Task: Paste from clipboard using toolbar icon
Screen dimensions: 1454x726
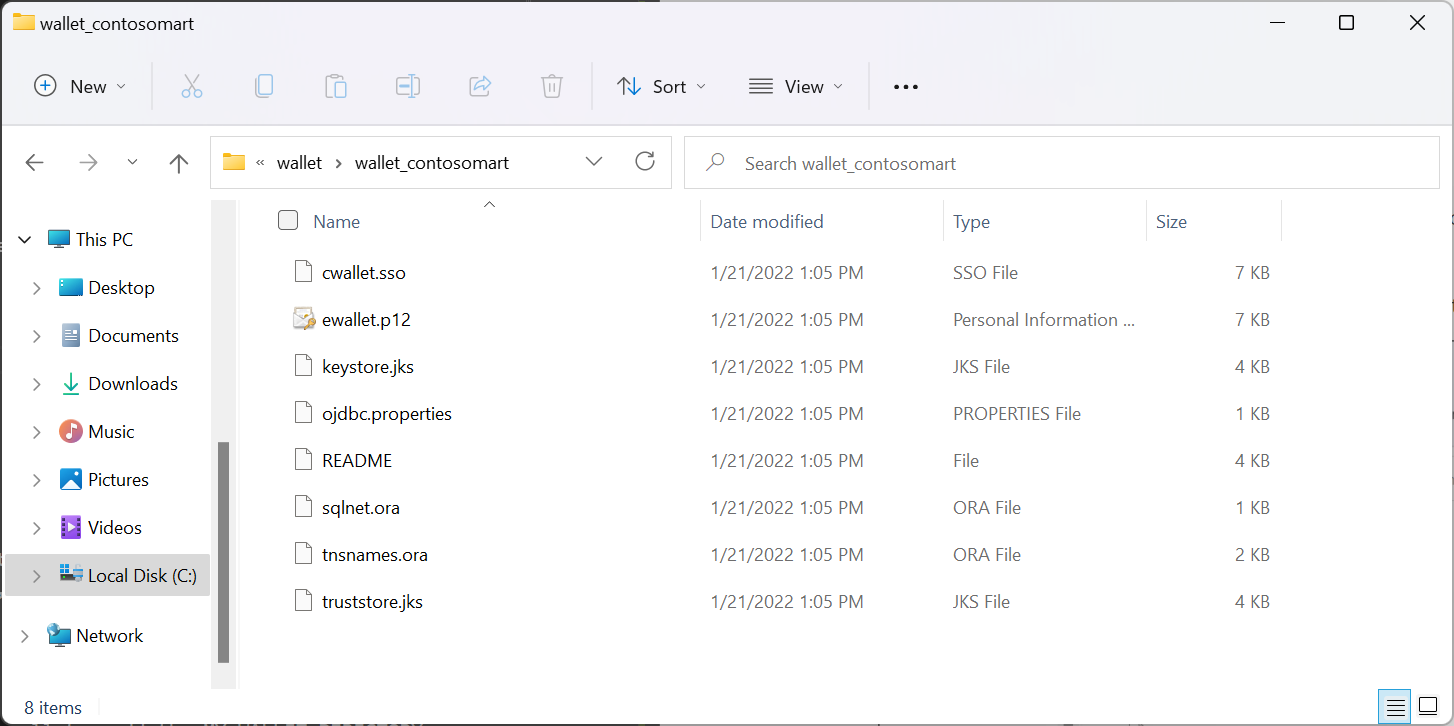Action: [x=336, y=86]
